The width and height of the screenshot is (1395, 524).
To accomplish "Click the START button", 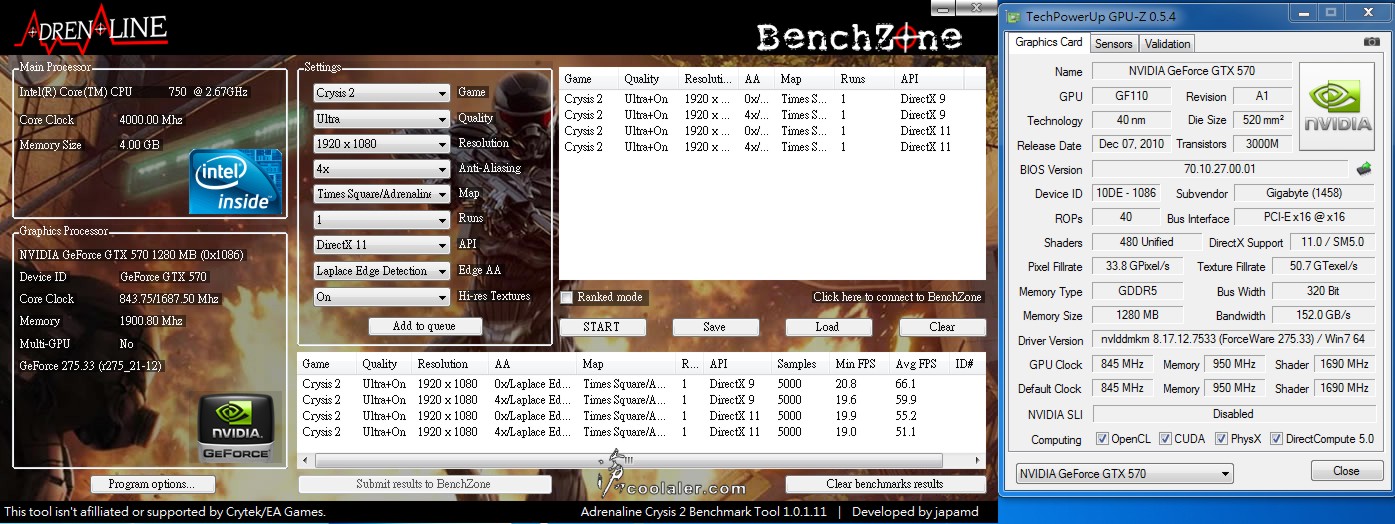I will point(601,327).
